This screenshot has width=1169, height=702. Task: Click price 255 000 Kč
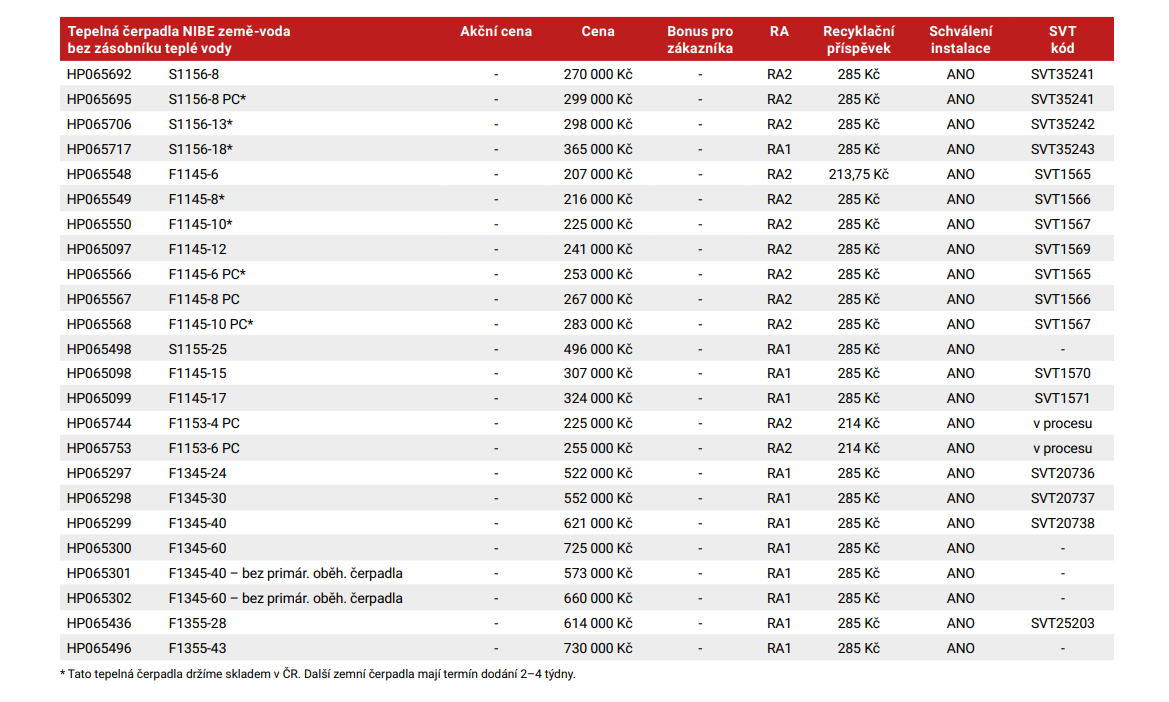click(x=598, y=449)
